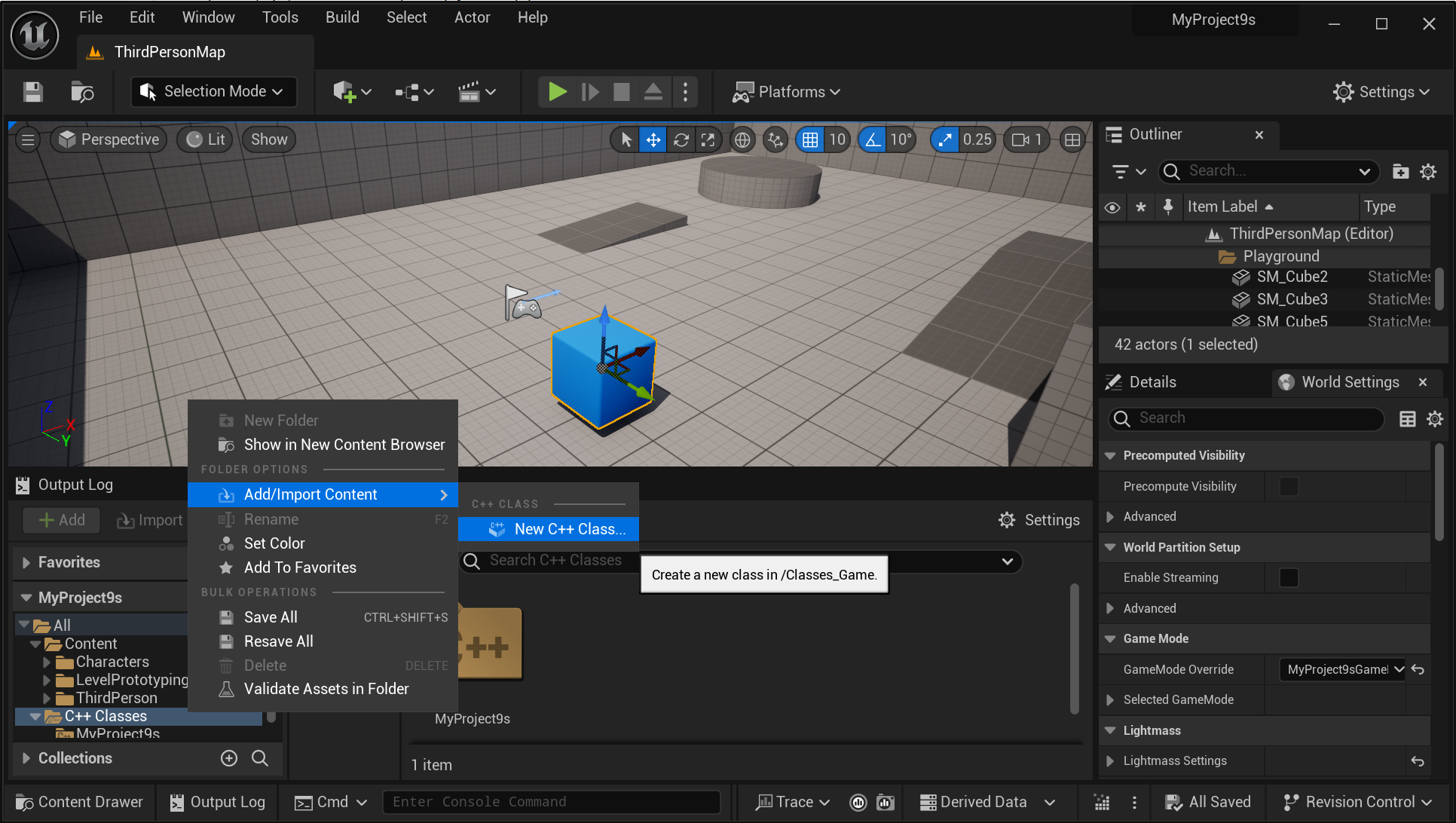Click the Eject from player button
The image size is (1456, 823).
(653, 92)
